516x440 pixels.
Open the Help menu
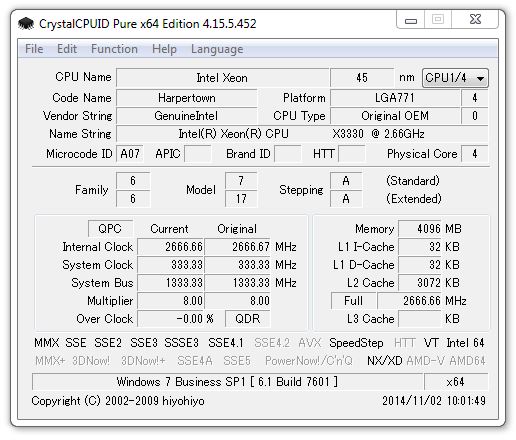pos(164,49)
